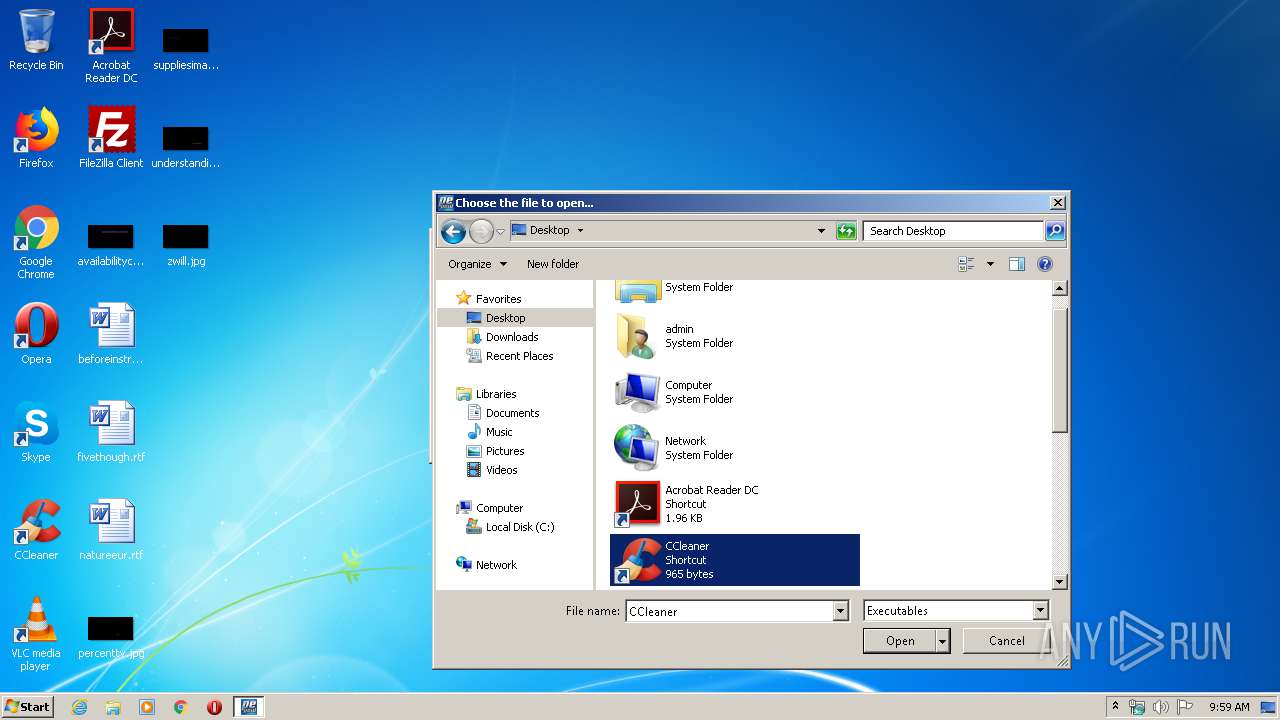The width and height of the screenshot is (1280, 720).
Task: Open the Executables file type dropdown
Action: click(955, 611)
